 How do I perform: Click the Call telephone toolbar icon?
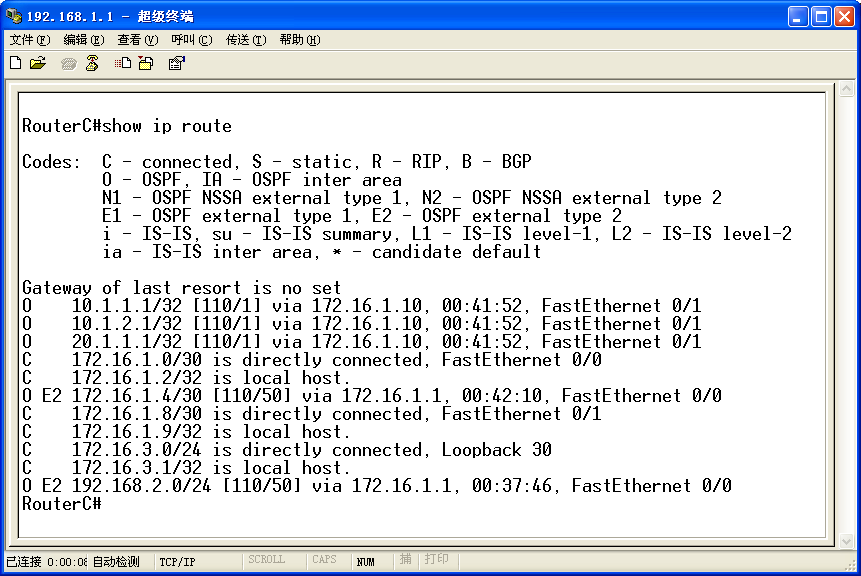pos(69,64)
